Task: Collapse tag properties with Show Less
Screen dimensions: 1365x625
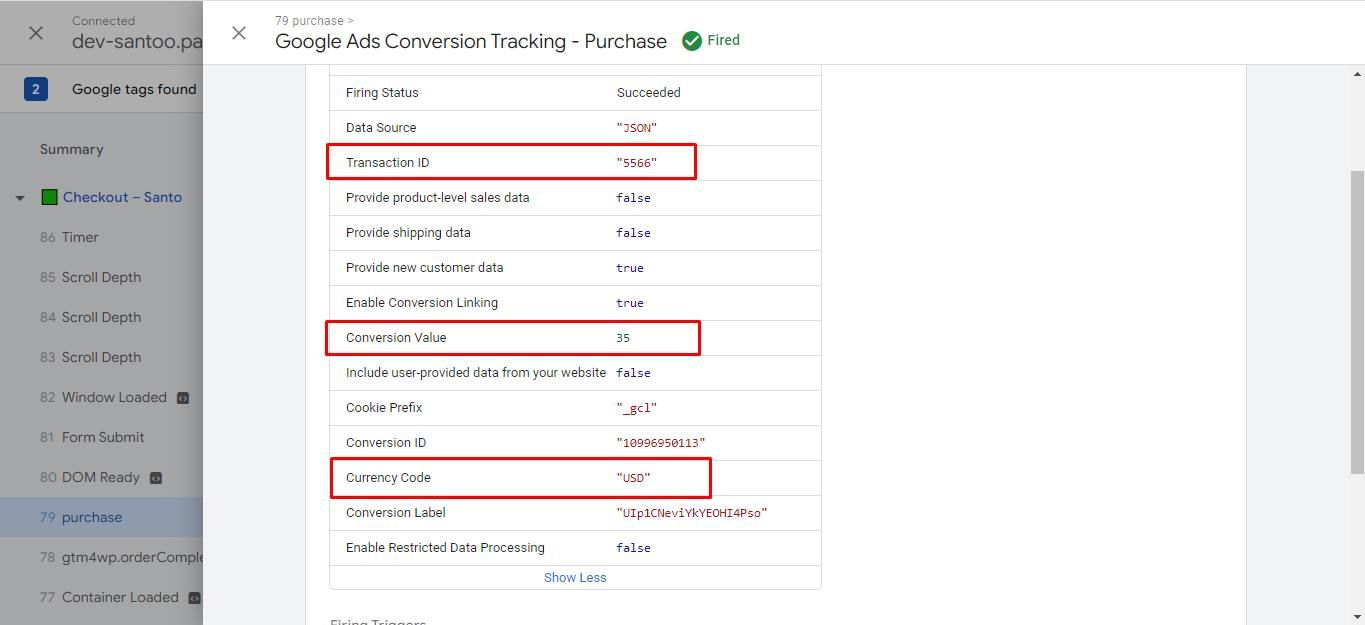Action: click(x=575, y=578)
